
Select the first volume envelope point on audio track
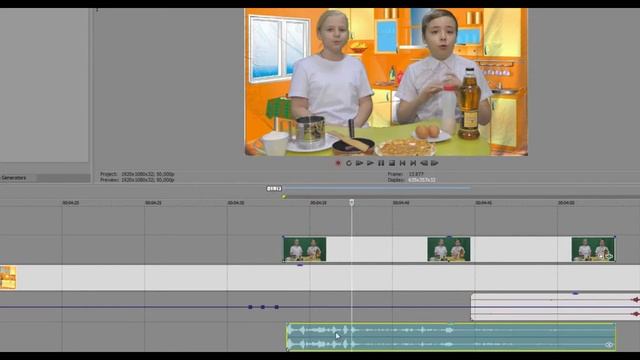(x=250, y=307)
